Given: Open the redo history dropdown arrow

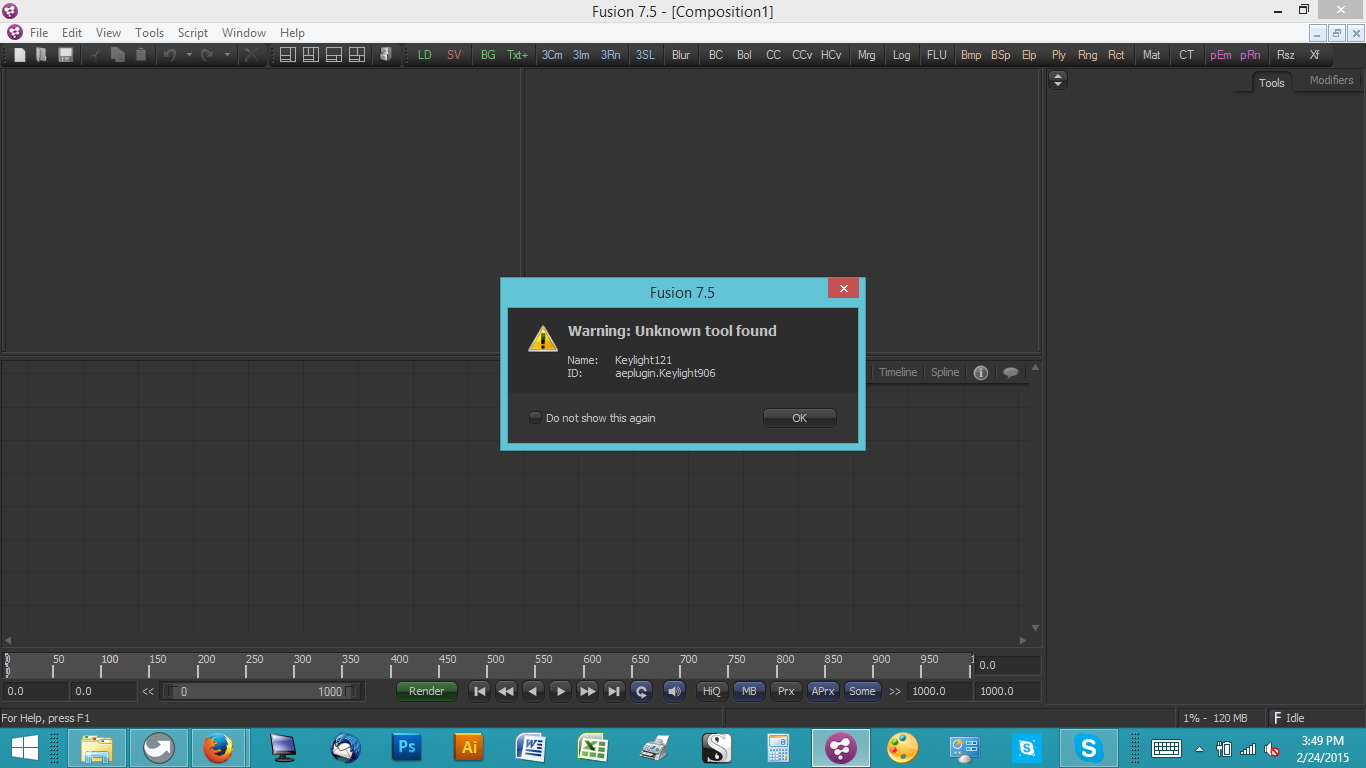Looking at the screenshot, I should (227, 55).
